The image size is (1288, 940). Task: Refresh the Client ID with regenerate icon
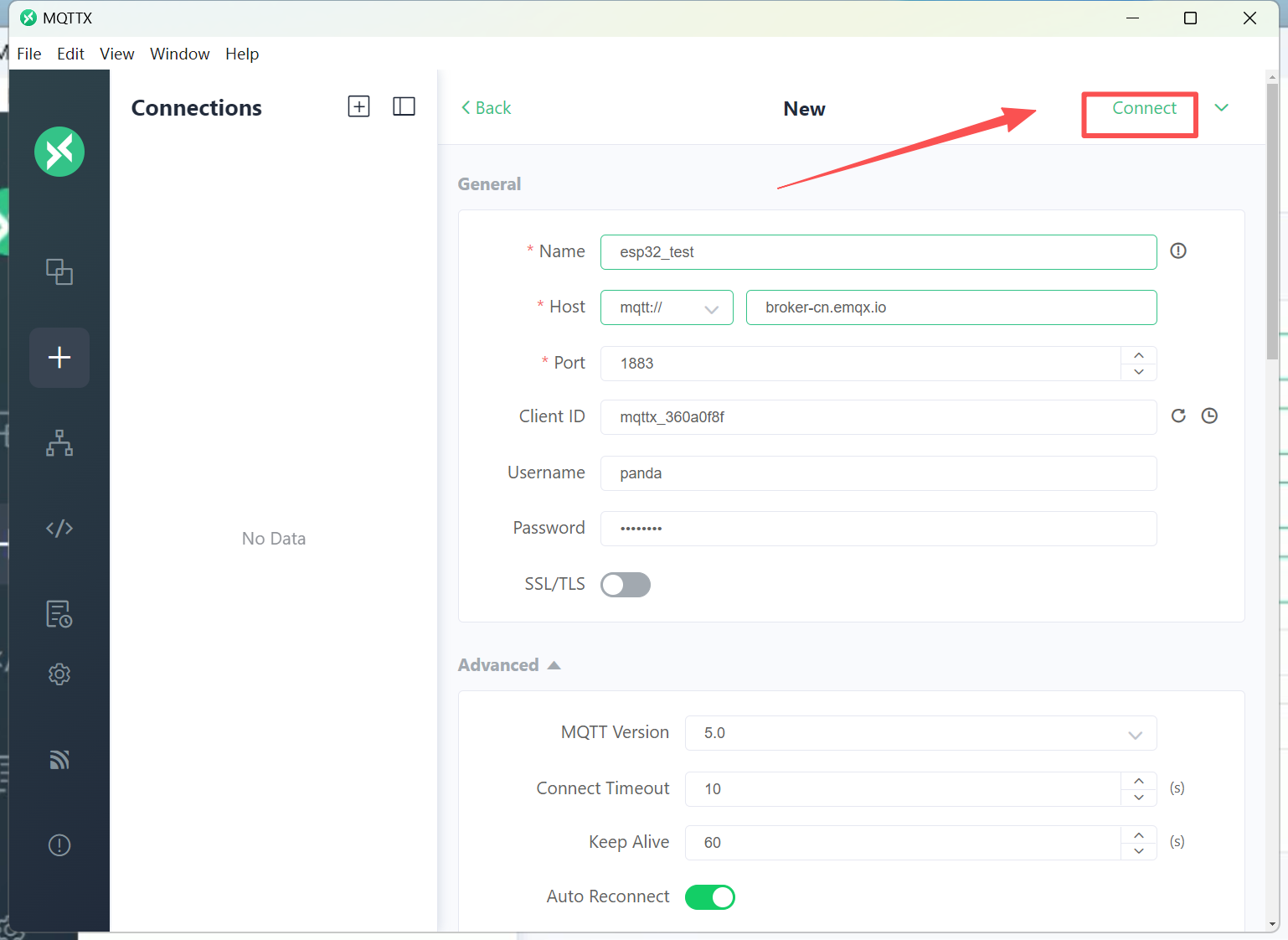(1178, 416)
